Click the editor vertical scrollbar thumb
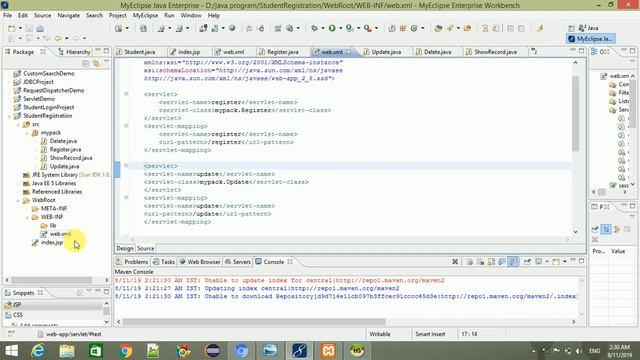This screenshot has height=360, width=640. click(x=576, y=113)
